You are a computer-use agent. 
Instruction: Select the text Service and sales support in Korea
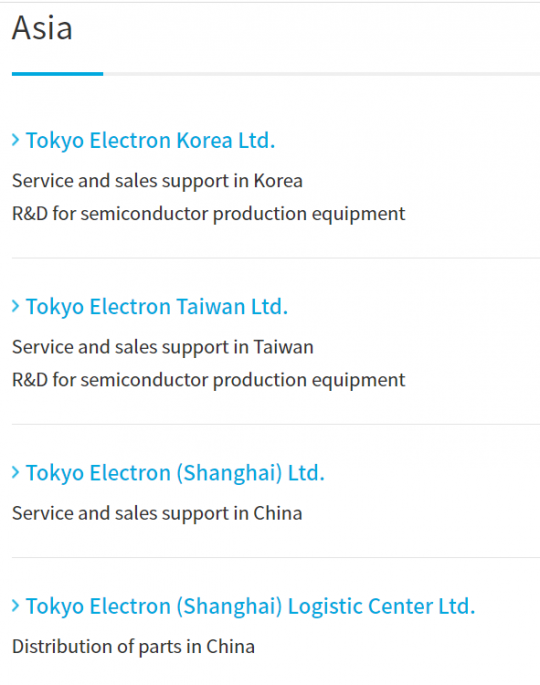point(157,181)
